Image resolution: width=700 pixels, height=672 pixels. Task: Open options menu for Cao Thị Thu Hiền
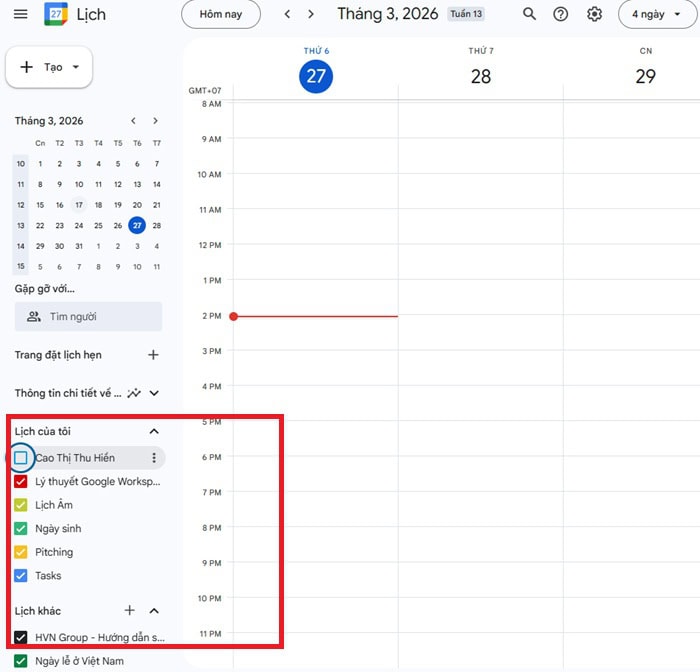(x=153, y=458)
